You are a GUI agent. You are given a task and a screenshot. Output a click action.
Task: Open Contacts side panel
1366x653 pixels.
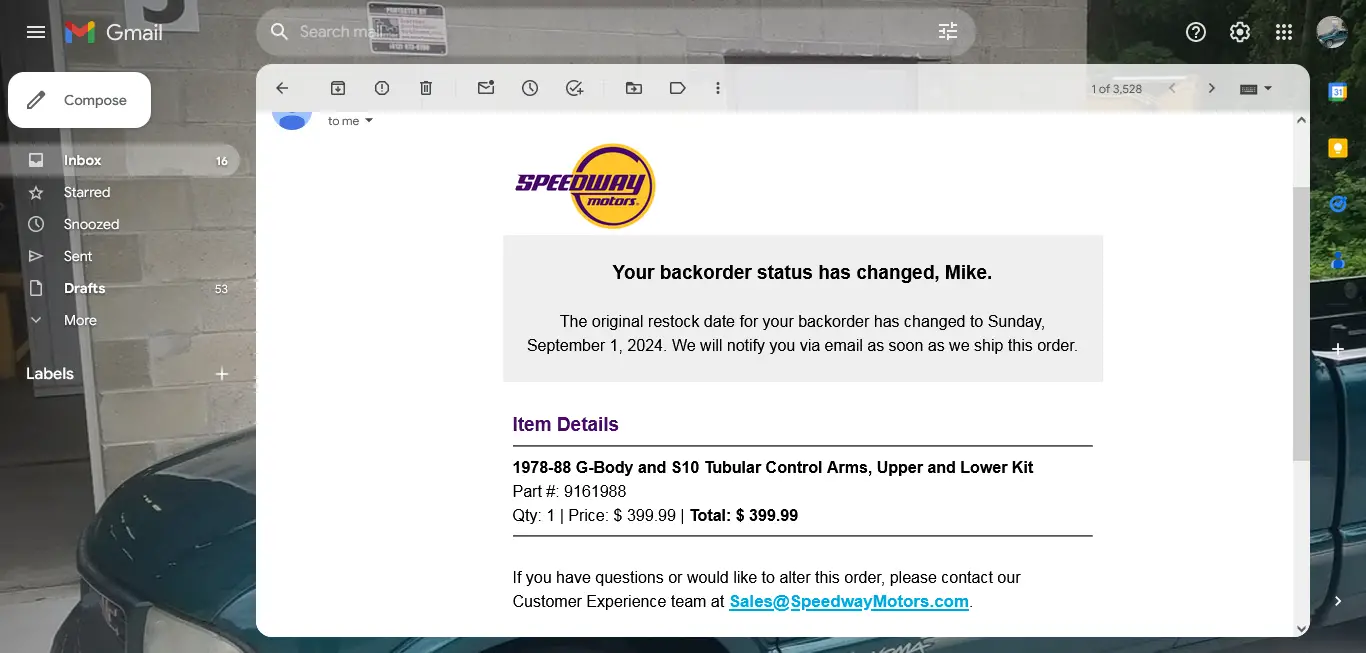[1338, 260]
